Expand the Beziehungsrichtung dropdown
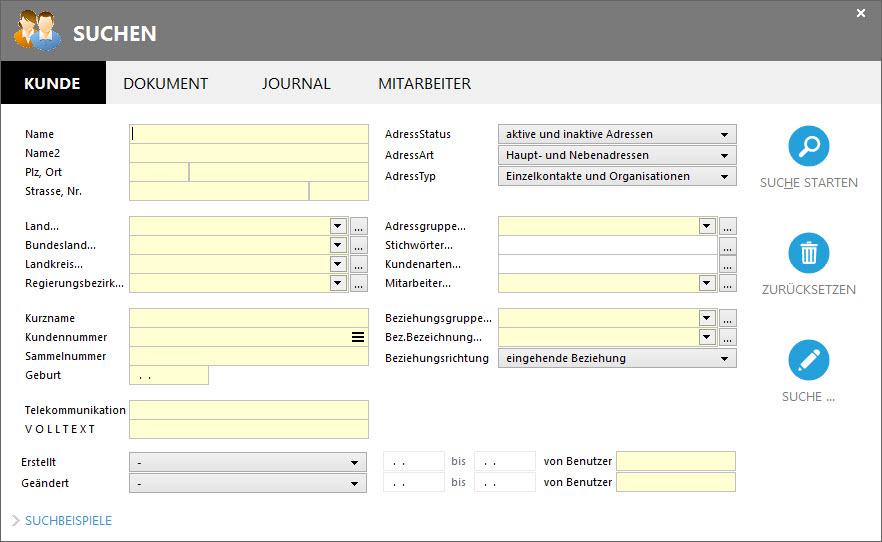The width and height of the screenshot is (882, 542). point(616,358)
